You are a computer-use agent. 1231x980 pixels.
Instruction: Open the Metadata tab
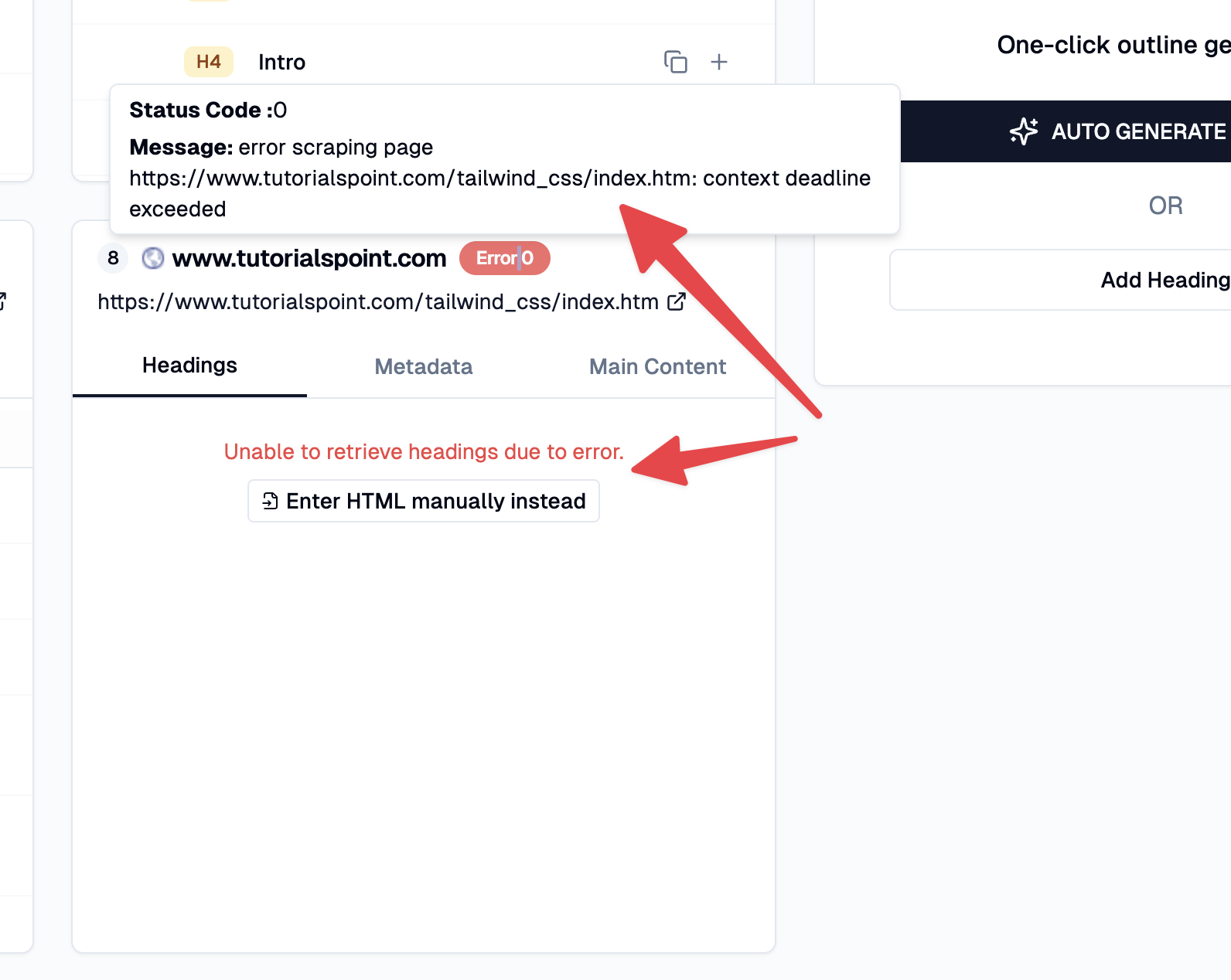click(x=423, y=366)
